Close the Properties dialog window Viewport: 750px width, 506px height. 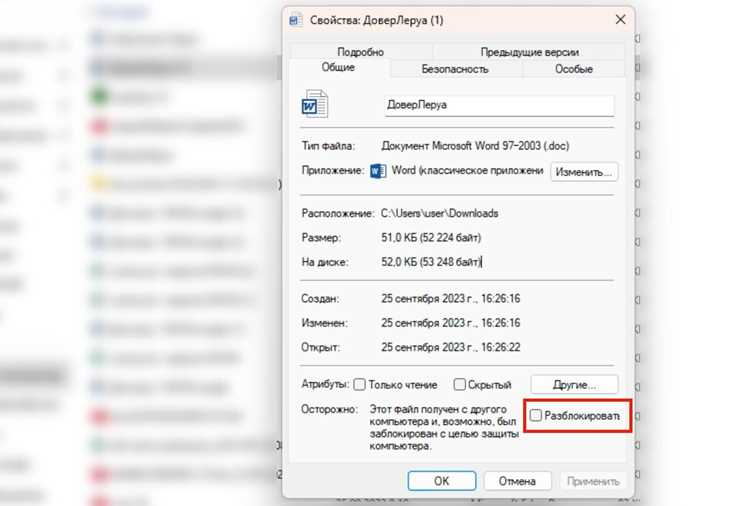pyautogui.click(x=620, y=20)
